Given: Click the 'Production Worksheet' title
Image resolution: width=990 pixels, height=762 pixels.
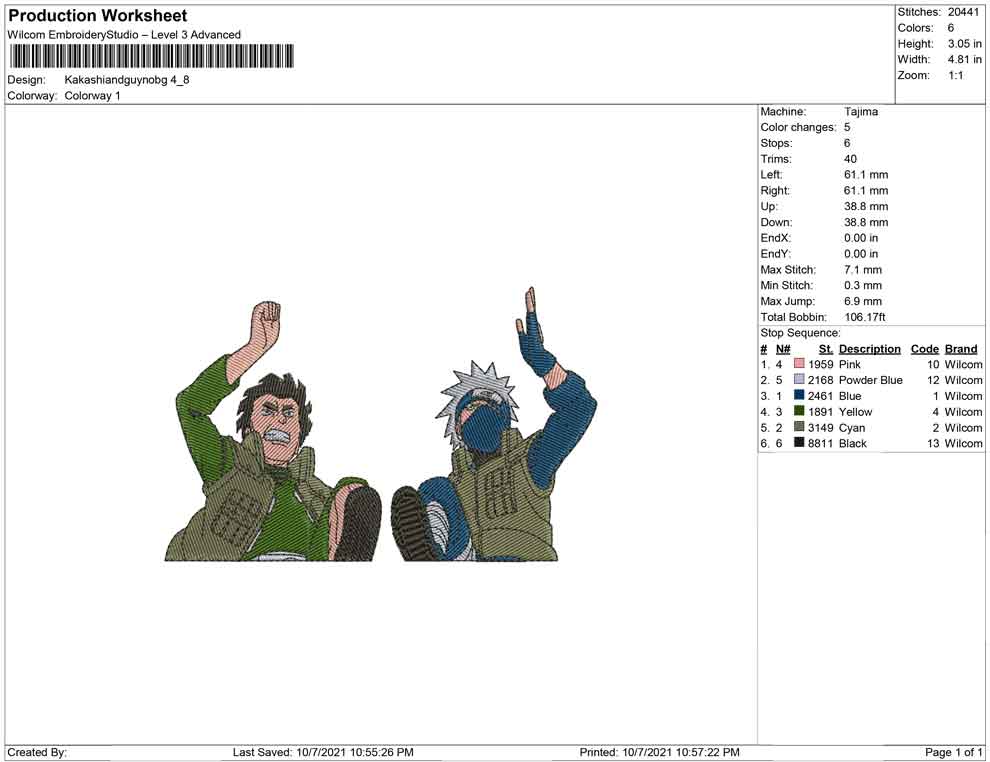Looking at the screenshot, I should click(98, 16).
